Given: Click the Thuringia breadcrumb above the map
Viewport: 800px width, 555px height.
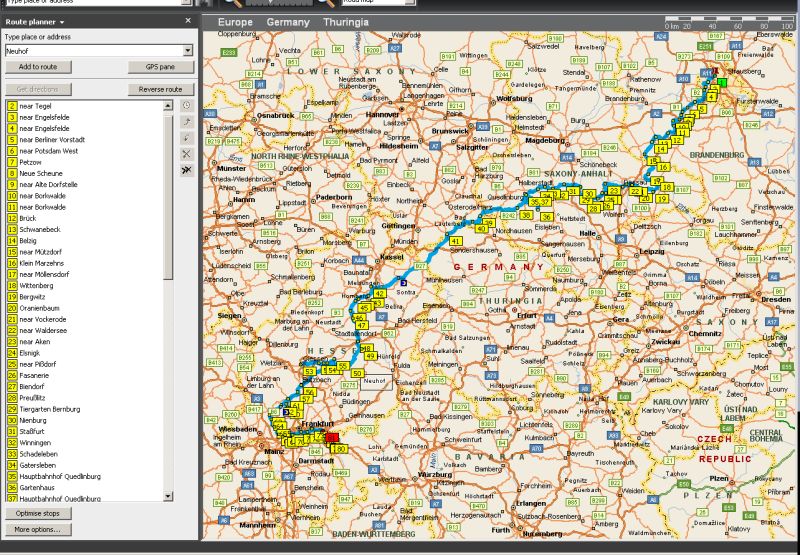Looking at the screenshot, I should coord(347,21).
